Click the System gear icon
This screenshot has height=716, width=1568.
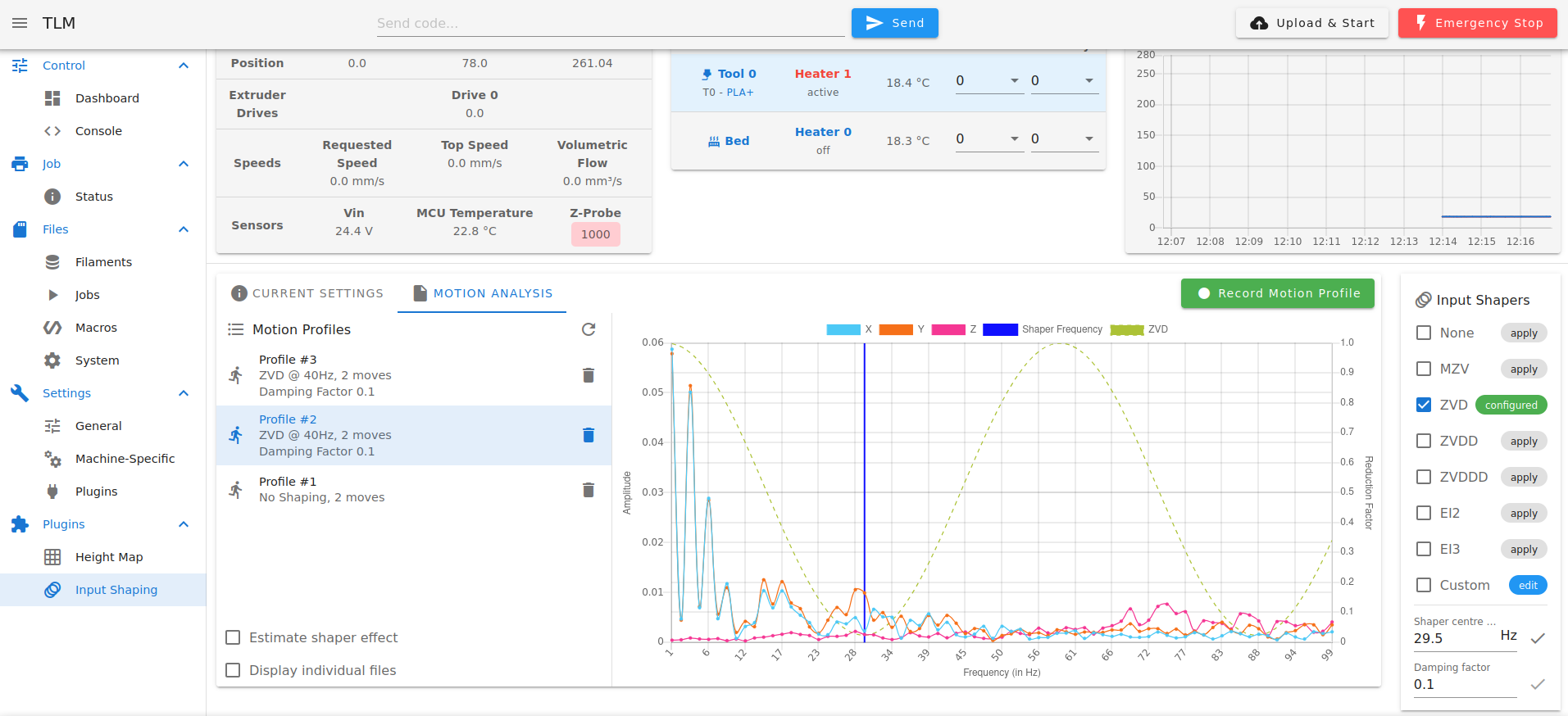click(52, 360)
